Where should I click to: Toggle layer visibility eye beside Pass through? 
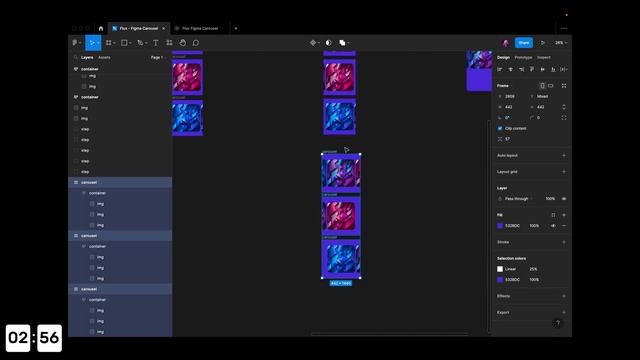564,199
